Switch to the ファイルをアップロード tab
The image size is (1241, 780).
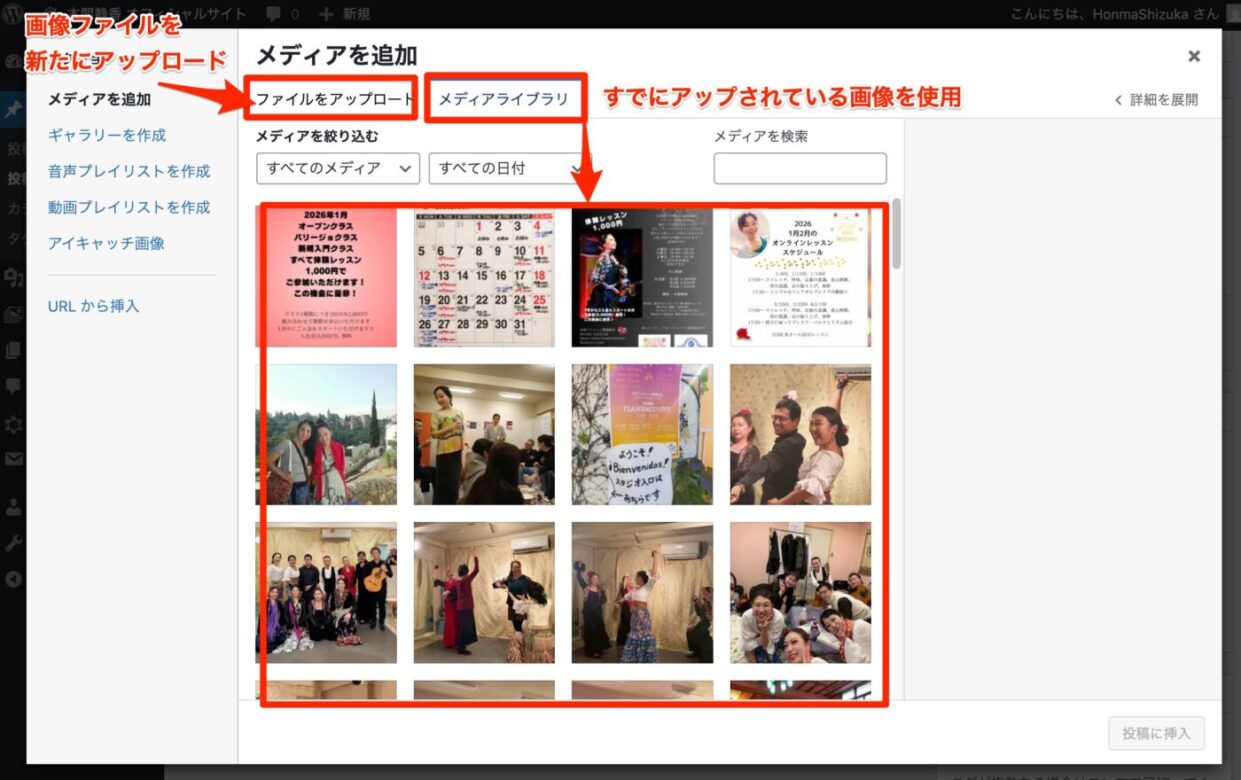333,99
